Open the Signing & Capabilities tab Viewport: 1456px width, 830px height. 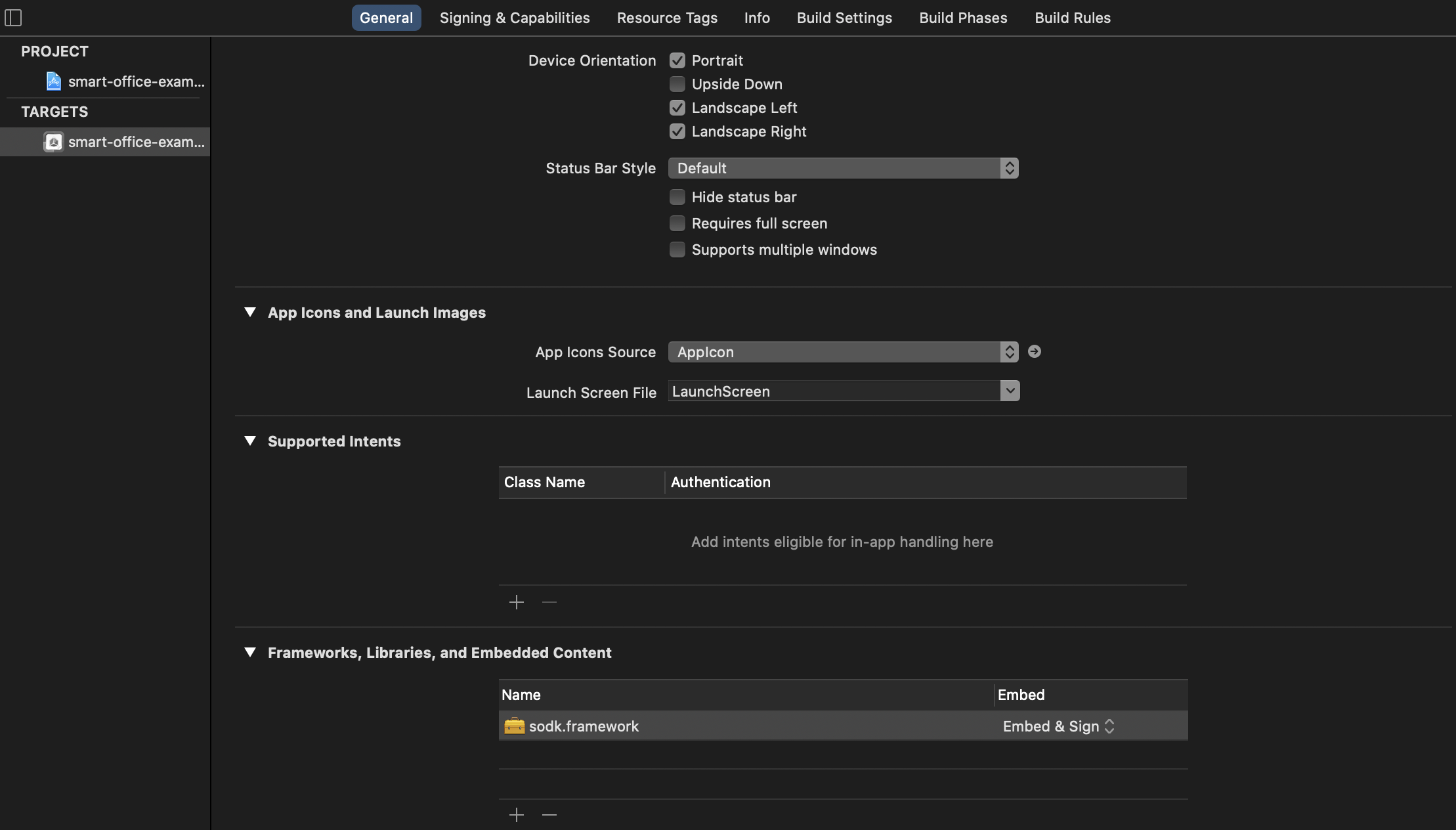pos(515,18)
